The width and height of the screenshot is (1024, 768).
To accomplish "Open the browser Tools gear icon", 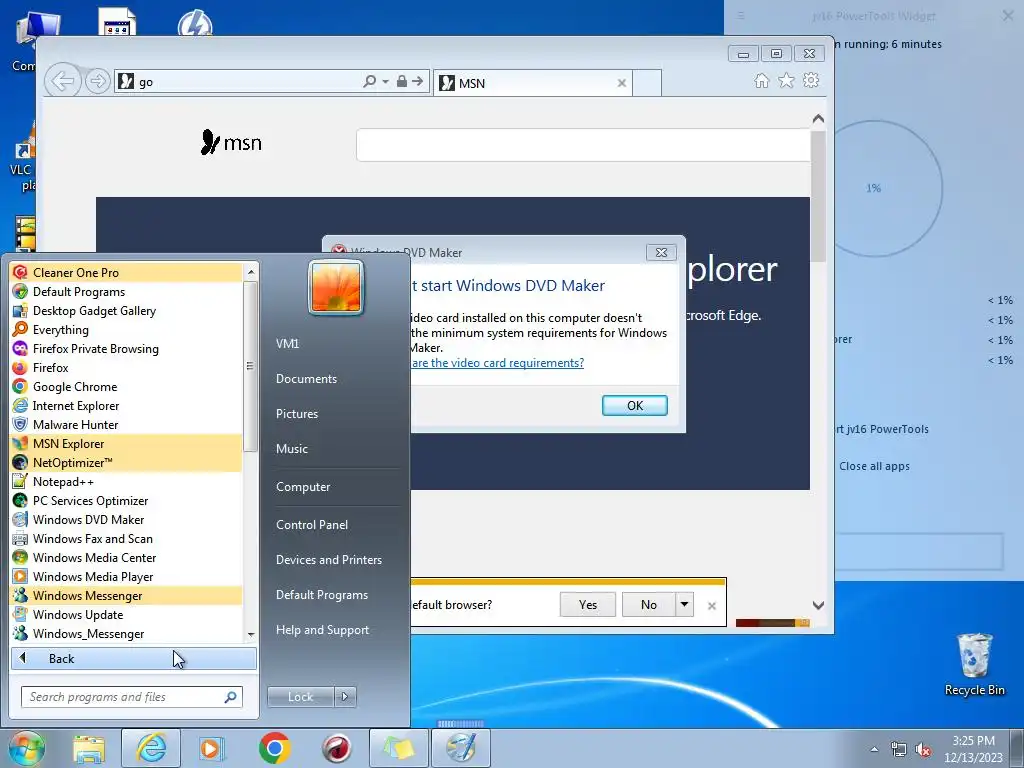I will (811, 80).
